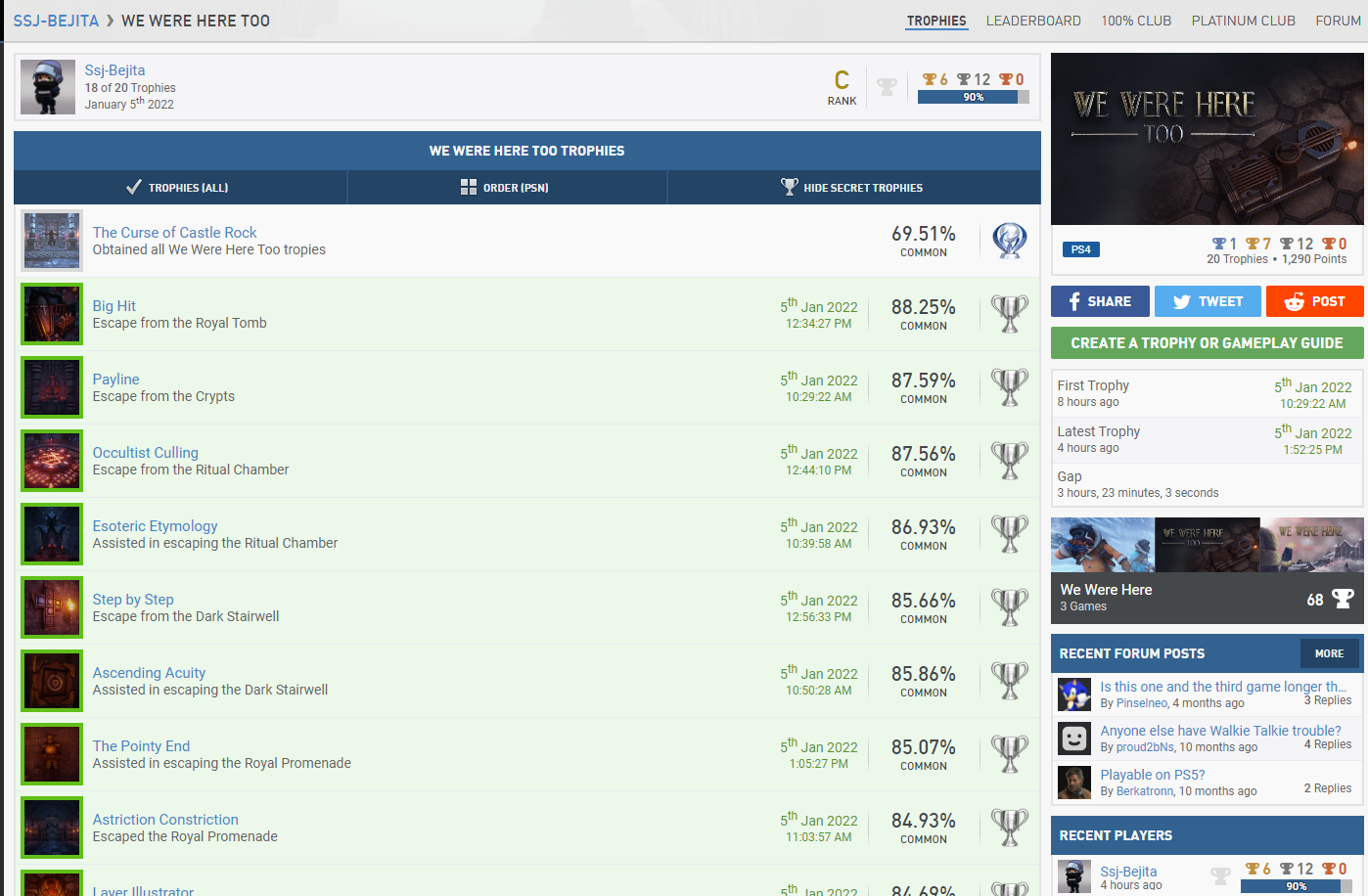This screenshot has height=896, width=1368.
Task: Click the 90% progress bar in Recent Players
Action: pyautogui.click(x=1296, y=886)
